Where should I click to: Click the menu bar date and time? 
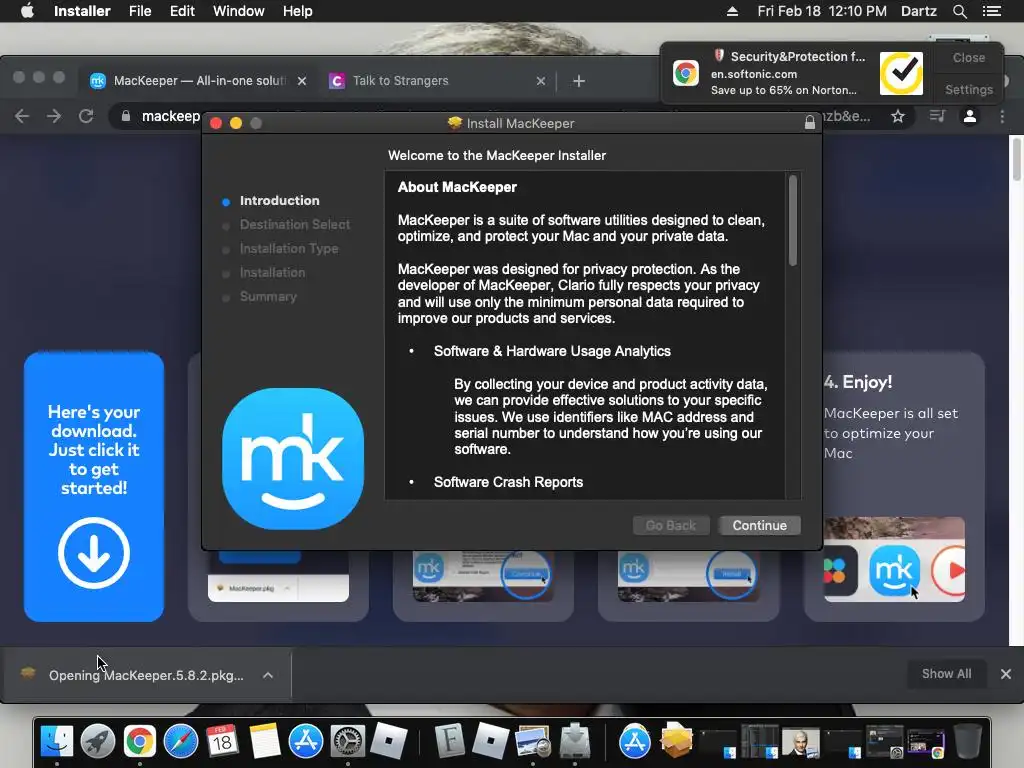pyautogui.click(x=822, y=11)
